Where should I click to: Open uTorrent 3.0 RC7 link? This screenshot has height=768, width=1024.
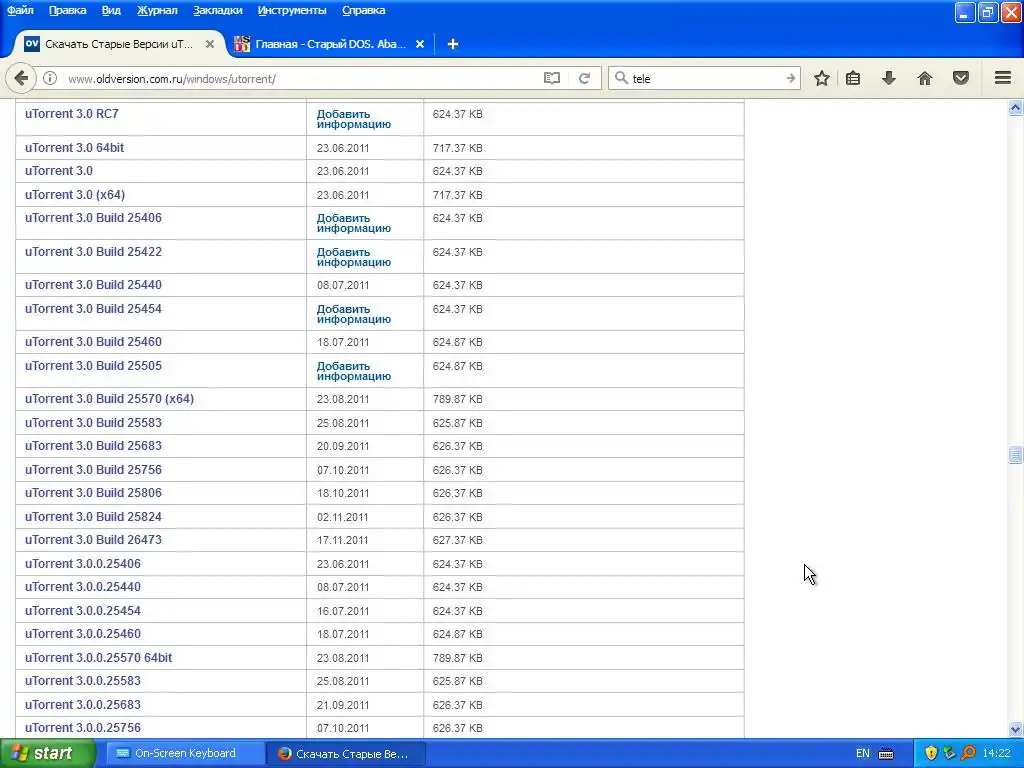[x=72, y=114]
